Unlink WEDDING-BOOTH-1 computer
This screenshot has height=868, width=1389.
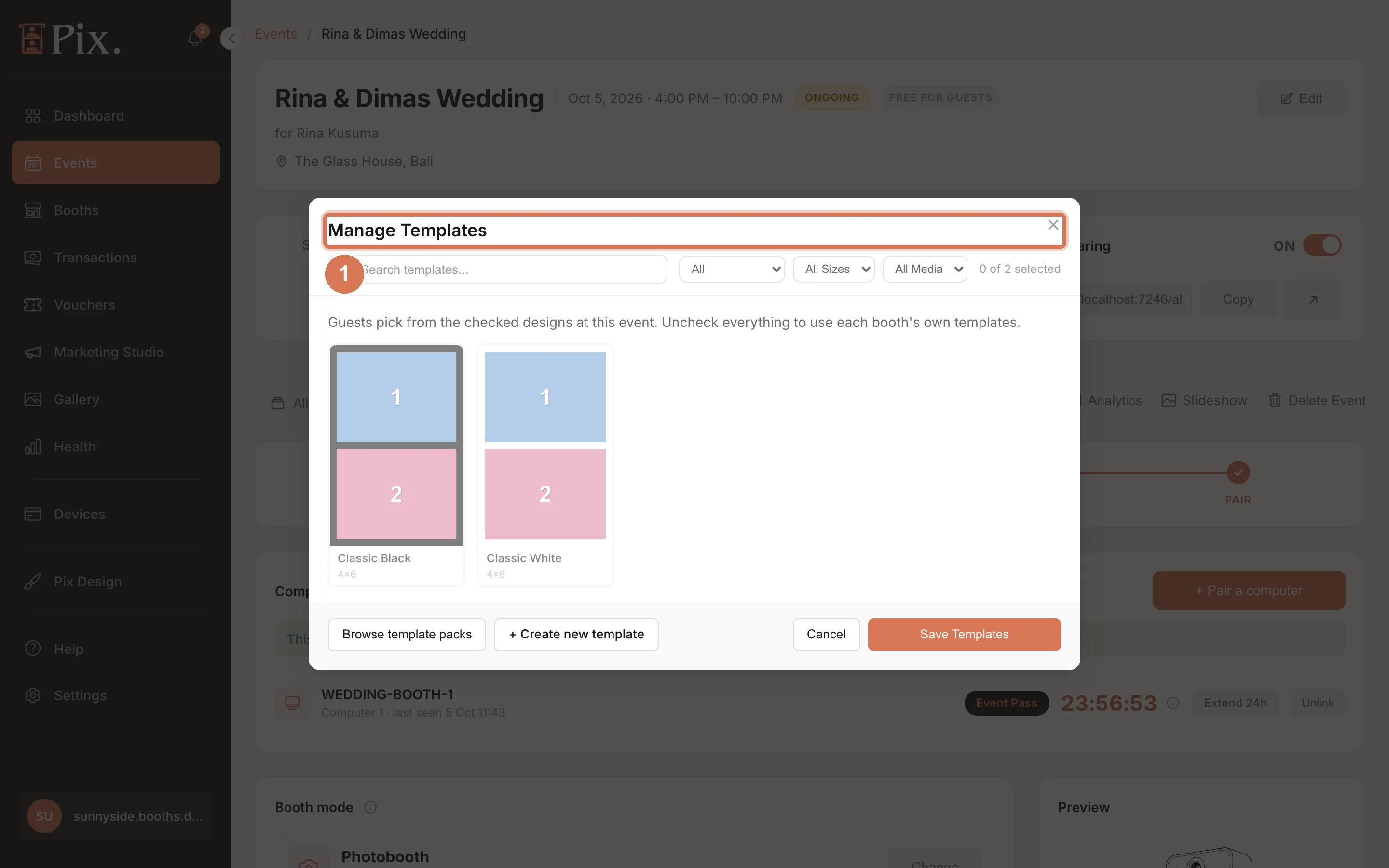pyautogui.click(x=1317, y=703)
